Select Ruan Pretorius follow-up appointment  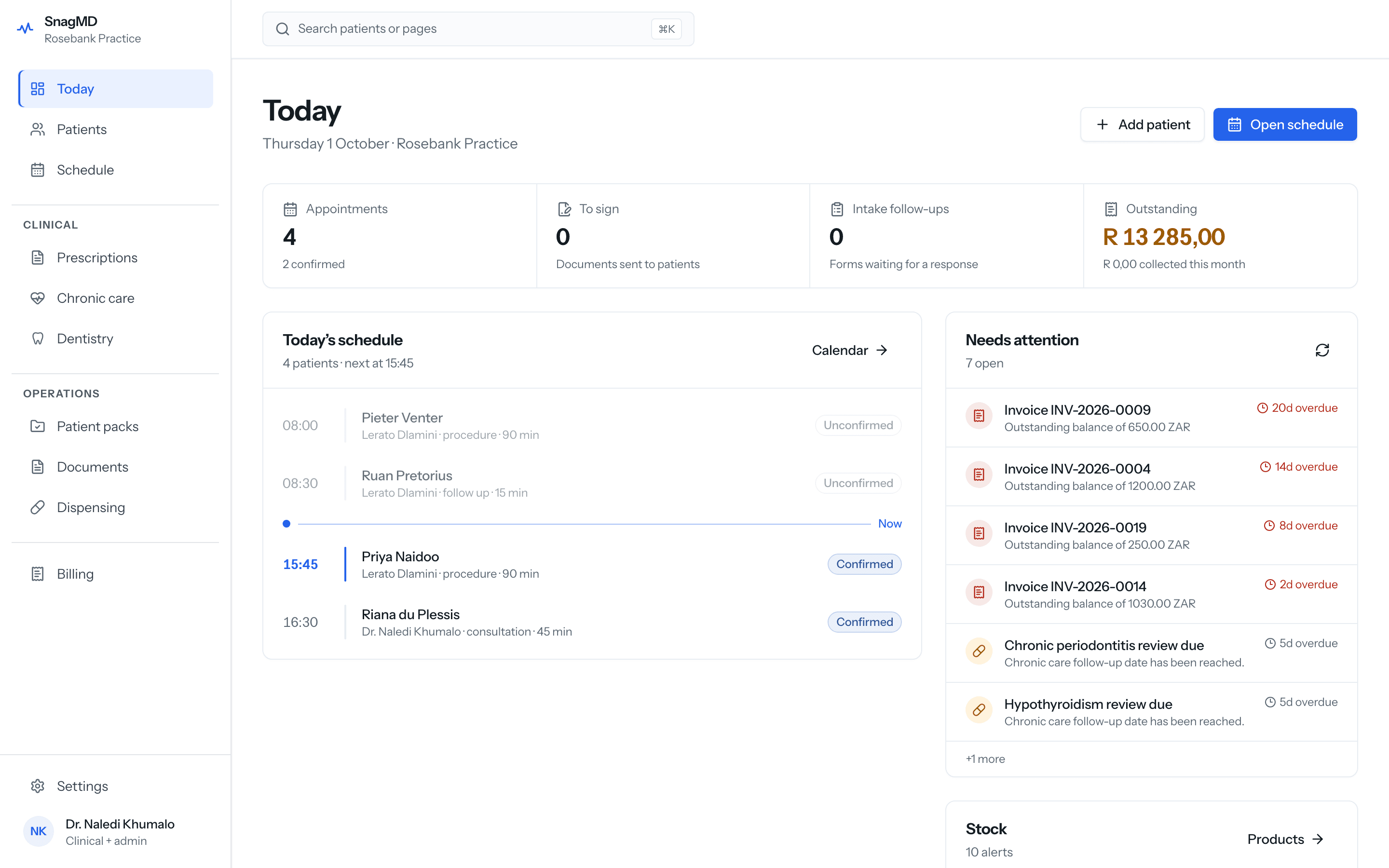(x=592, y=483)
